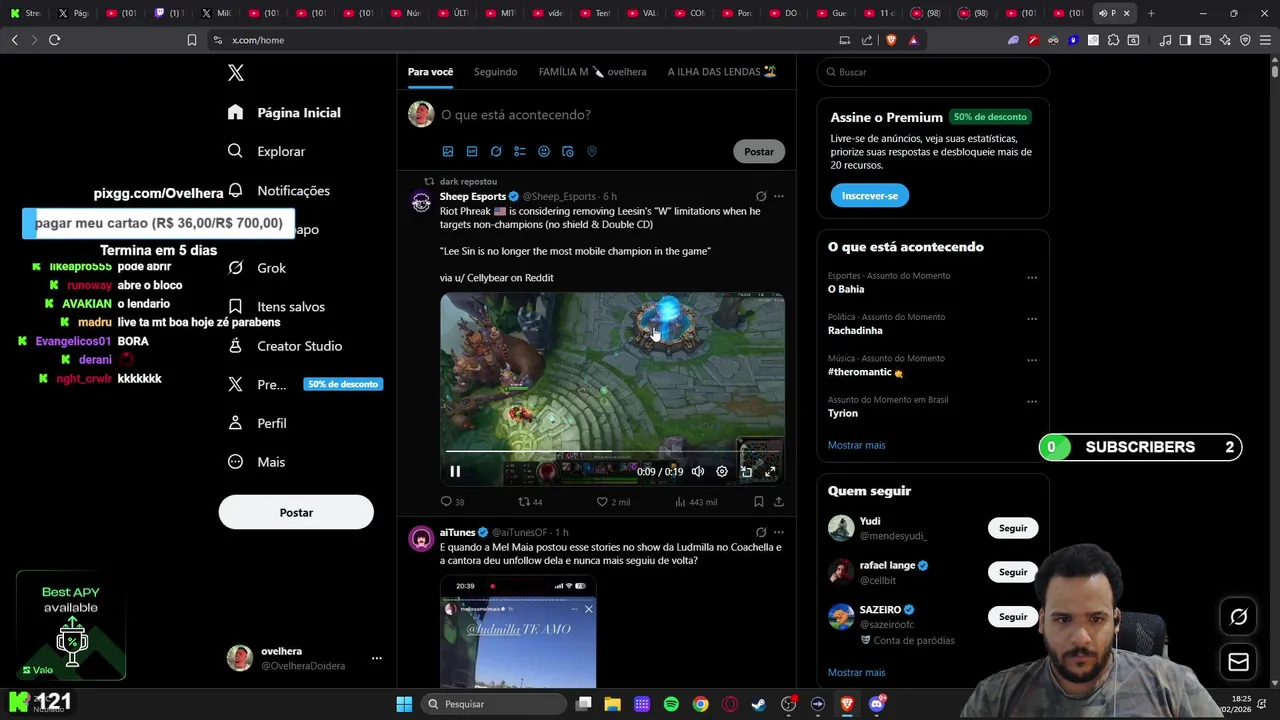Enter video fullscreen mode
1280x720 pixels.
[x=770, y=472]
